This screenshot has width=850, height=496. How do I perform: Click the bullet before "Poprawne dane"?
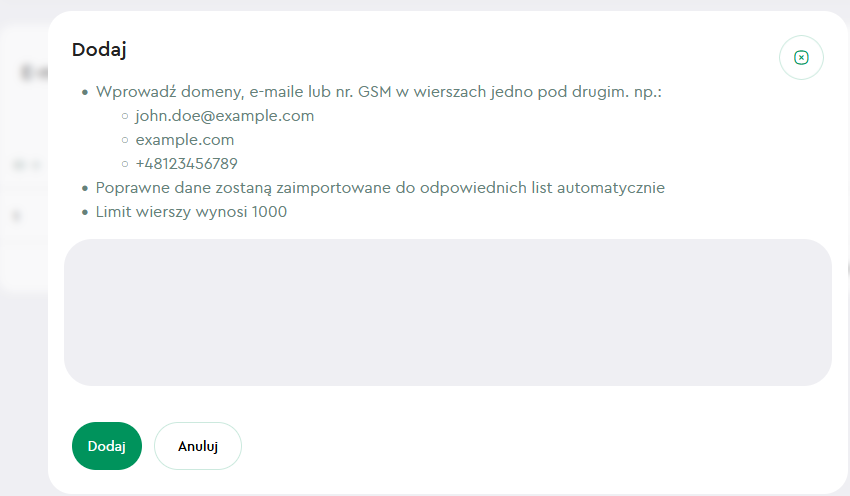tap(85, 188)
